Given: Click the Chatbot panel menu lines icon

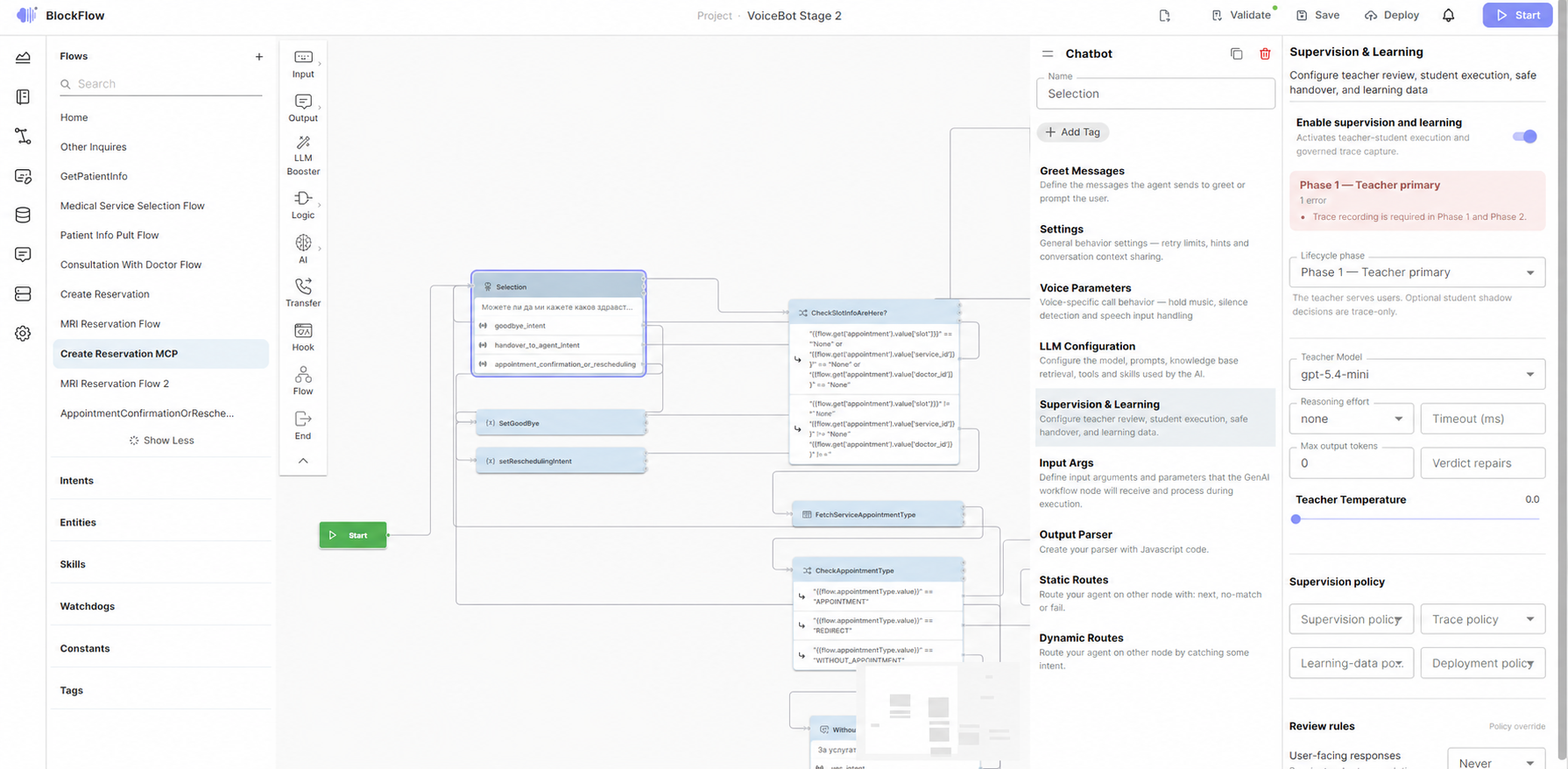Looking at the screenshot, I should pyautogui.click(x=1047, y=53).
